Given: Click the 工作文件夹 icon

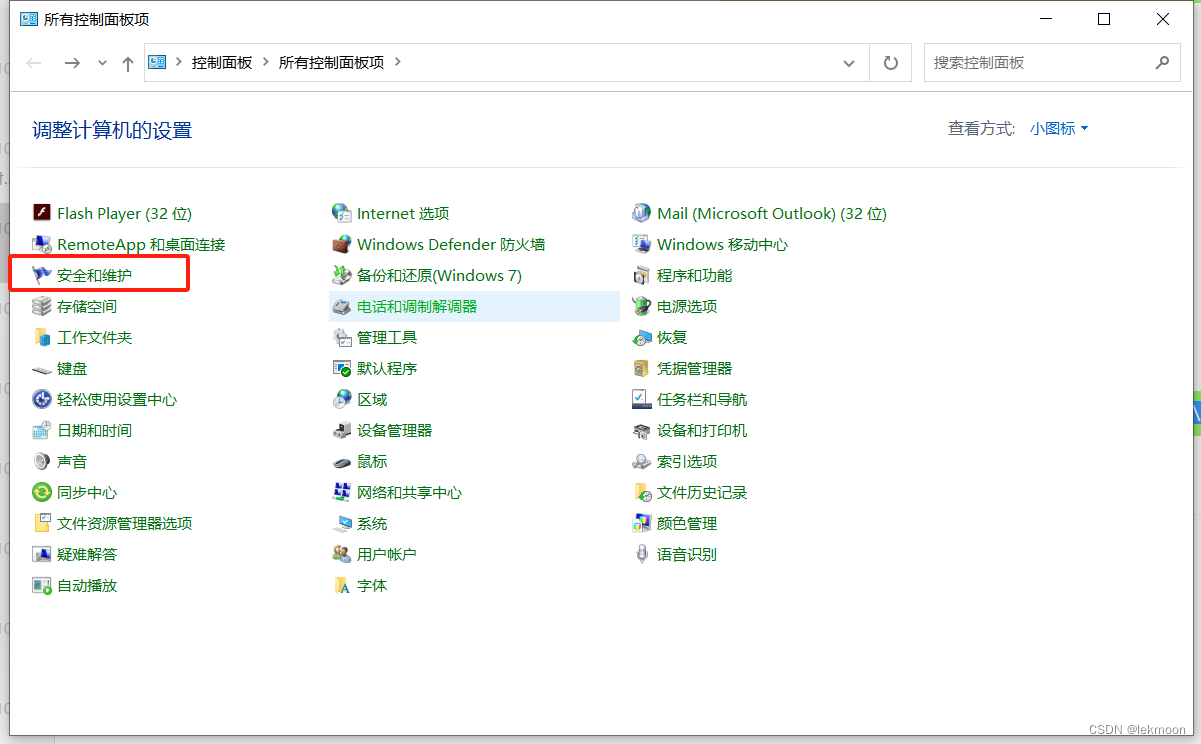Looking at the screenshot, I should pyautogui.click(x=41, y=337).
